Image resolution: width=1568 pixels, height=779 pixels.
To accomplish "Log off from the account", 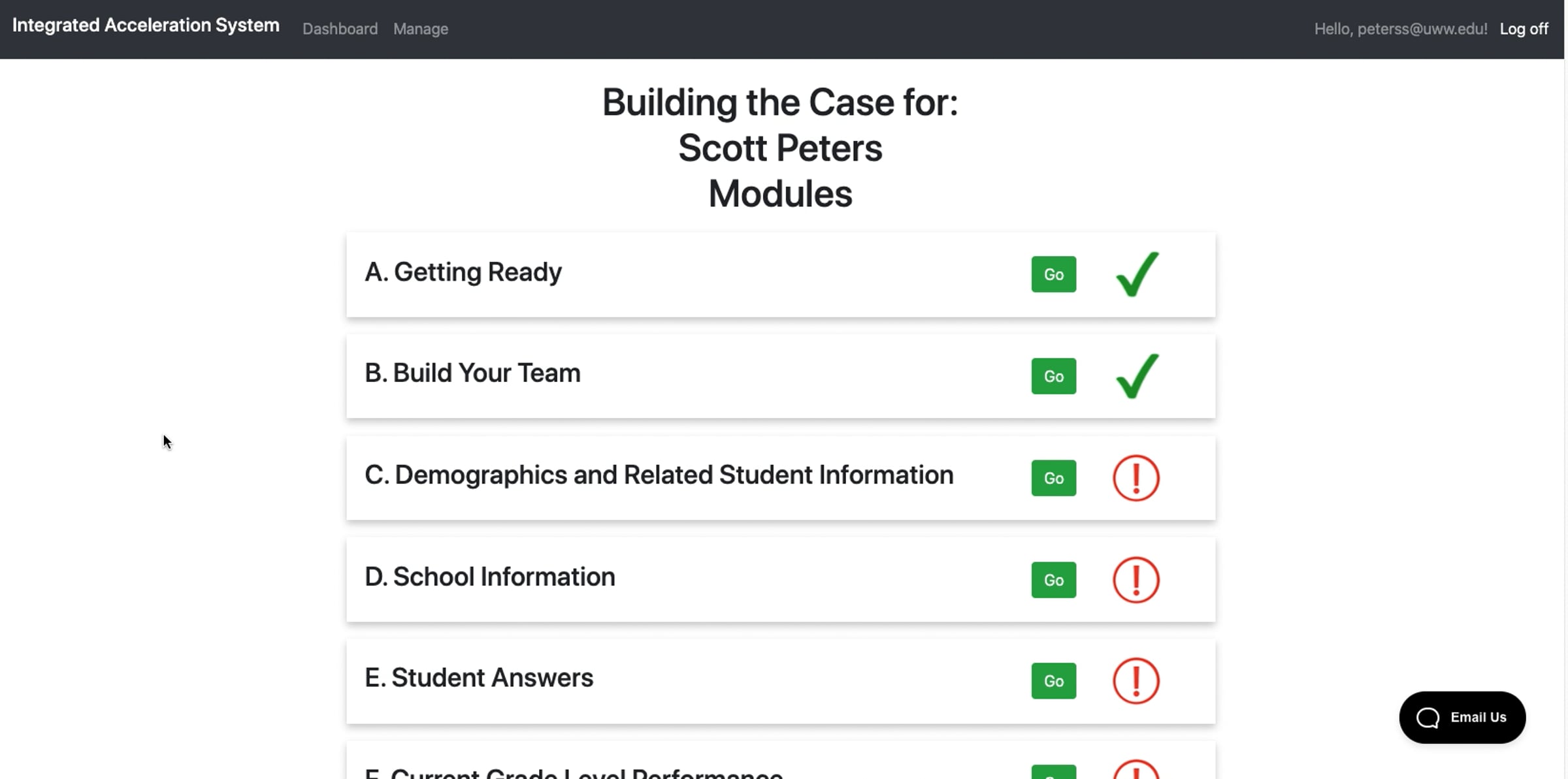I will pyautogui.click(x=1524, y=29).
